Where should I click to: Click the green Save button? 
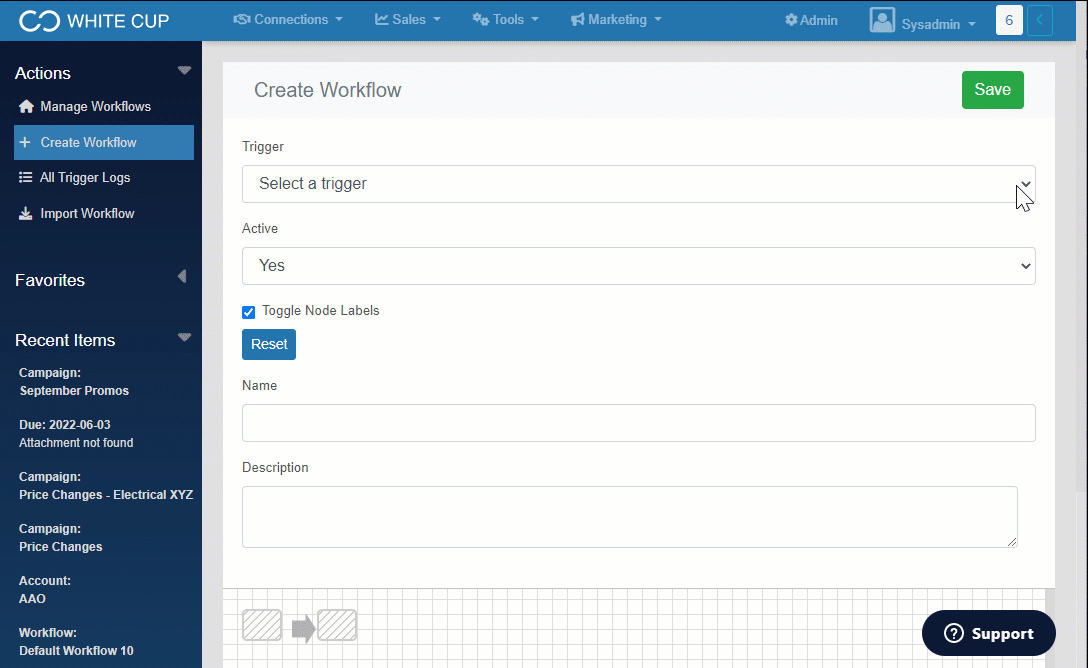(992, 90)
